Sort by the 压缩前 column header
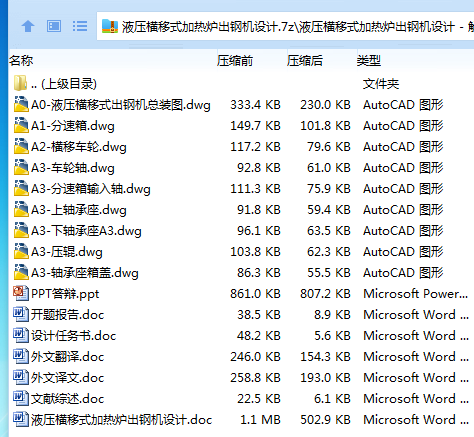 point(235,61)
